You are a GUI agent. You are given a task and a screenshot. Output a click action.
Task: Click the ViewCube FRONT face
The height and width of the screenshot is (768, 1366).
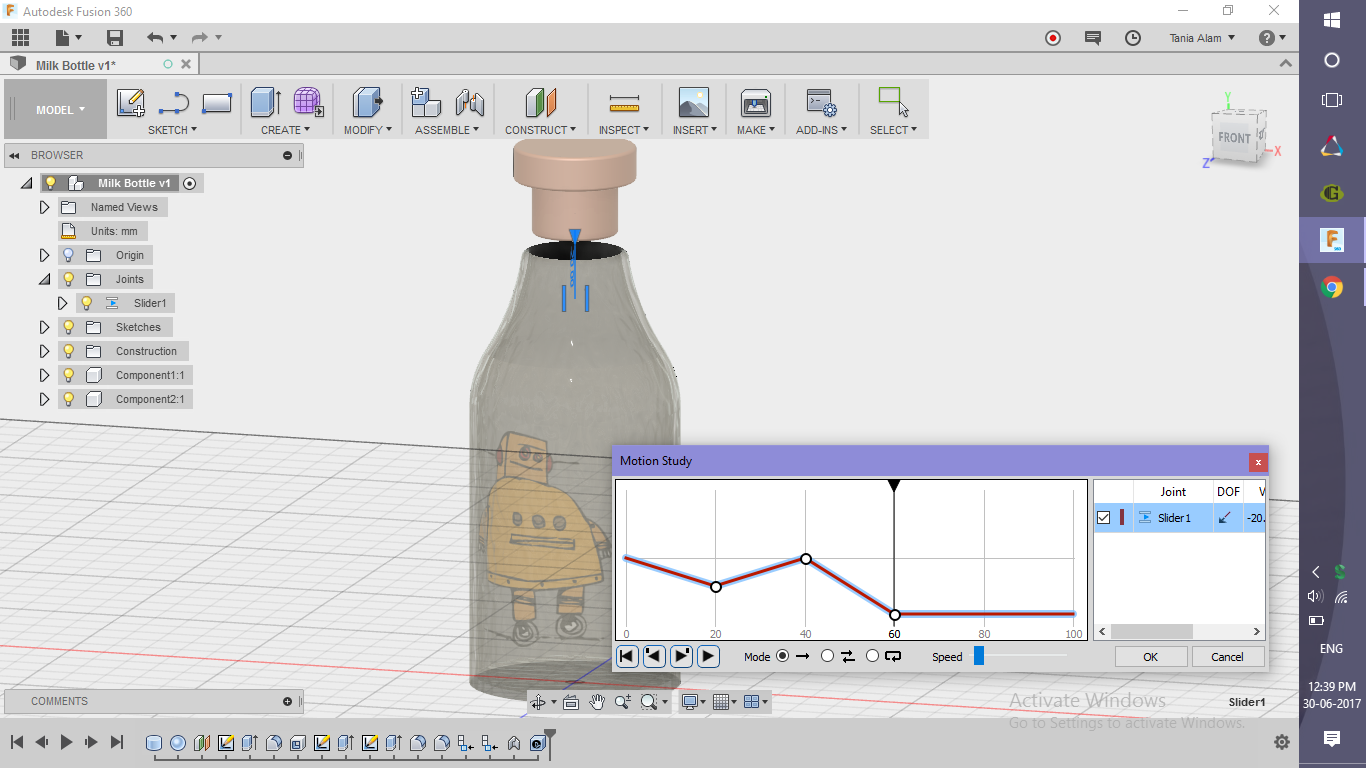(1234, 138)
